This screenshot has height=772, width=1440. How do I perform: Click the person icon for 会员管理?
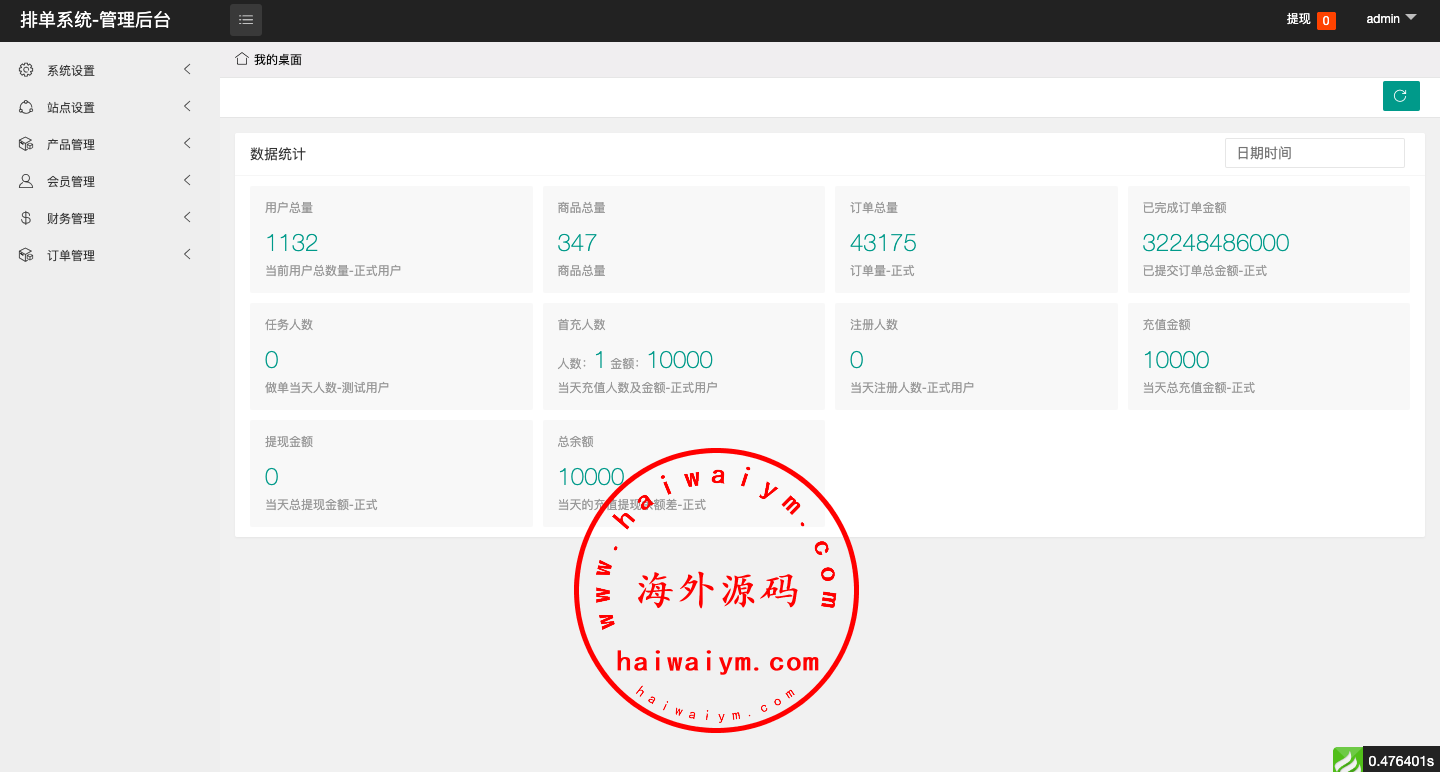pyautogui.click(x=26, y=181)
